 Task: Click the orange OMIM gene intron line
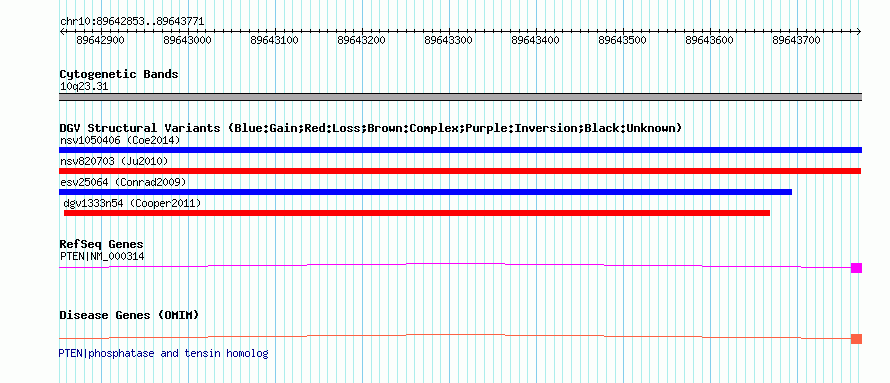455,335
